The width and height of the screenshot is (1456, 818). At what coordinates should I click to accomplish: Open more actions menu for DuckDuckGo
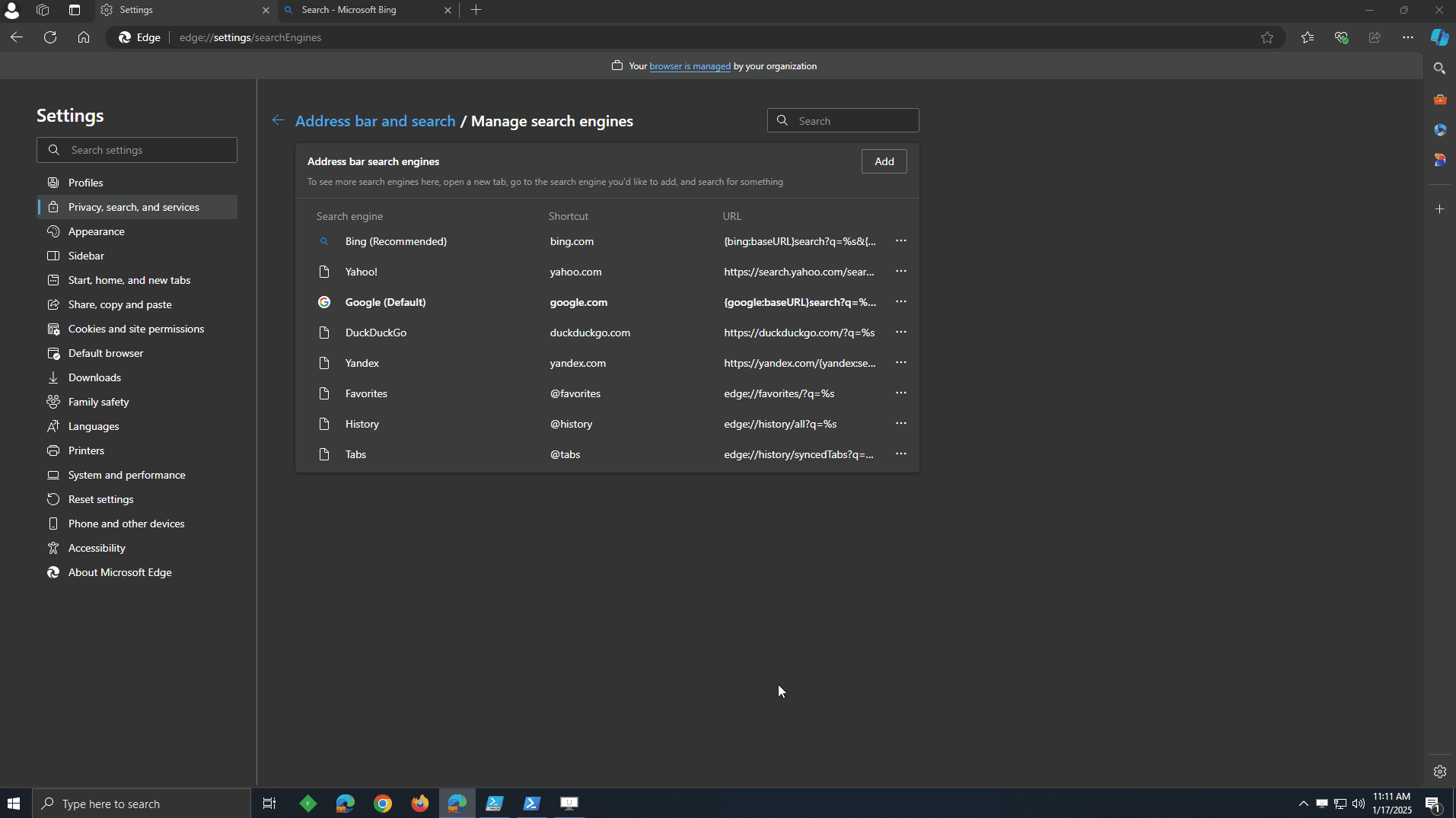(x=900, y=333)
